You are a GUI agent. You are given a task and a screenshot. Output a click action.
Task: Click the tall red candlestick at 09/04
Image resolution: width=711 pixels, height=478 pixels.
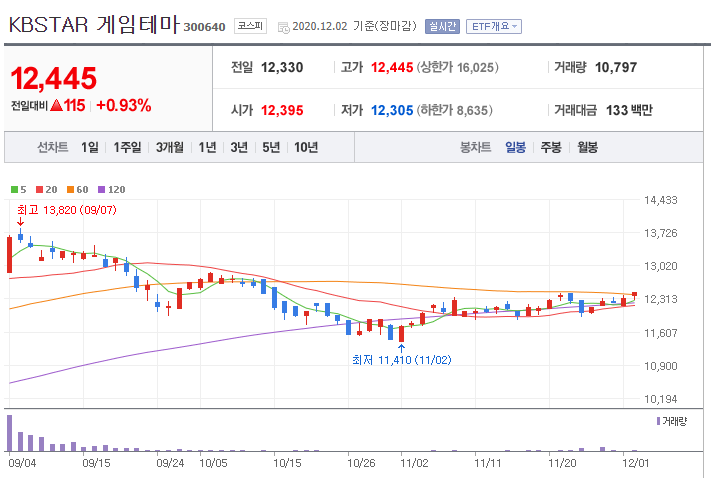click(10, 254)
